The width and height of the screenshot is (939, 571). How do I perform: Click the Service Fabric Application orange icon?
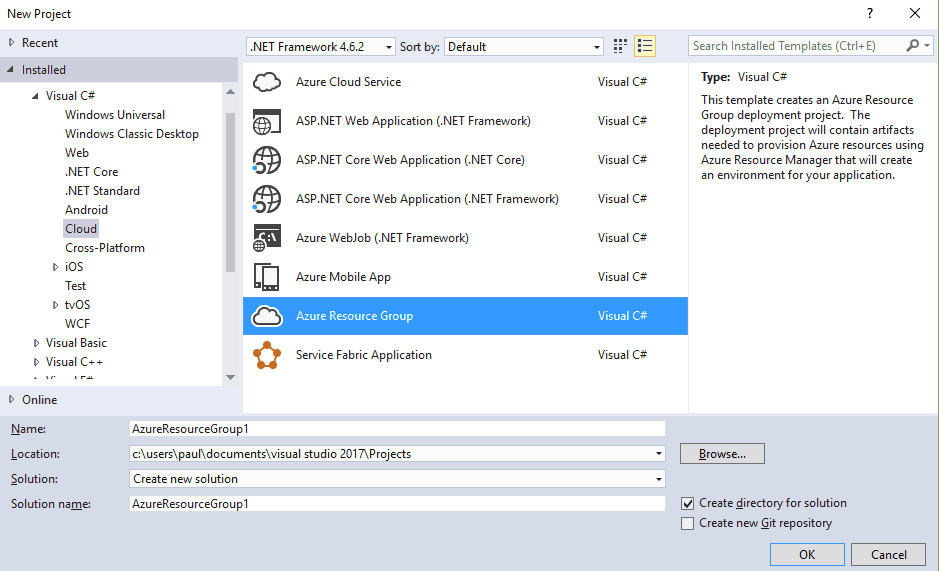pos(266,355)
